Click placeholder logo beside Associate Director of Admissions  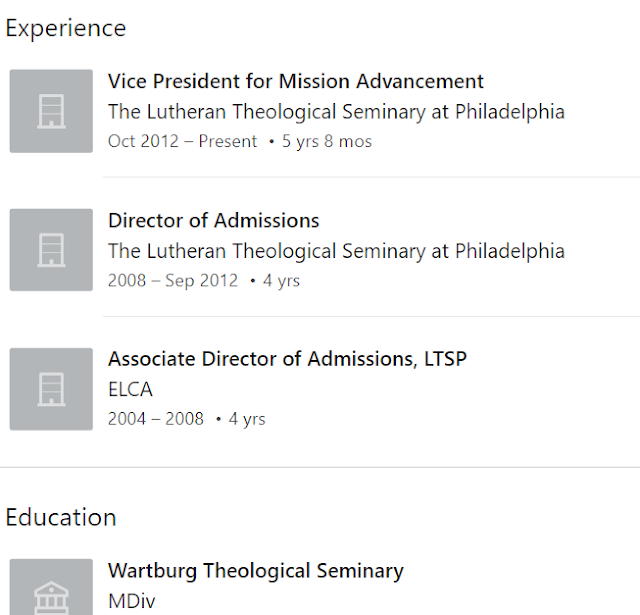tap(51, 389)
